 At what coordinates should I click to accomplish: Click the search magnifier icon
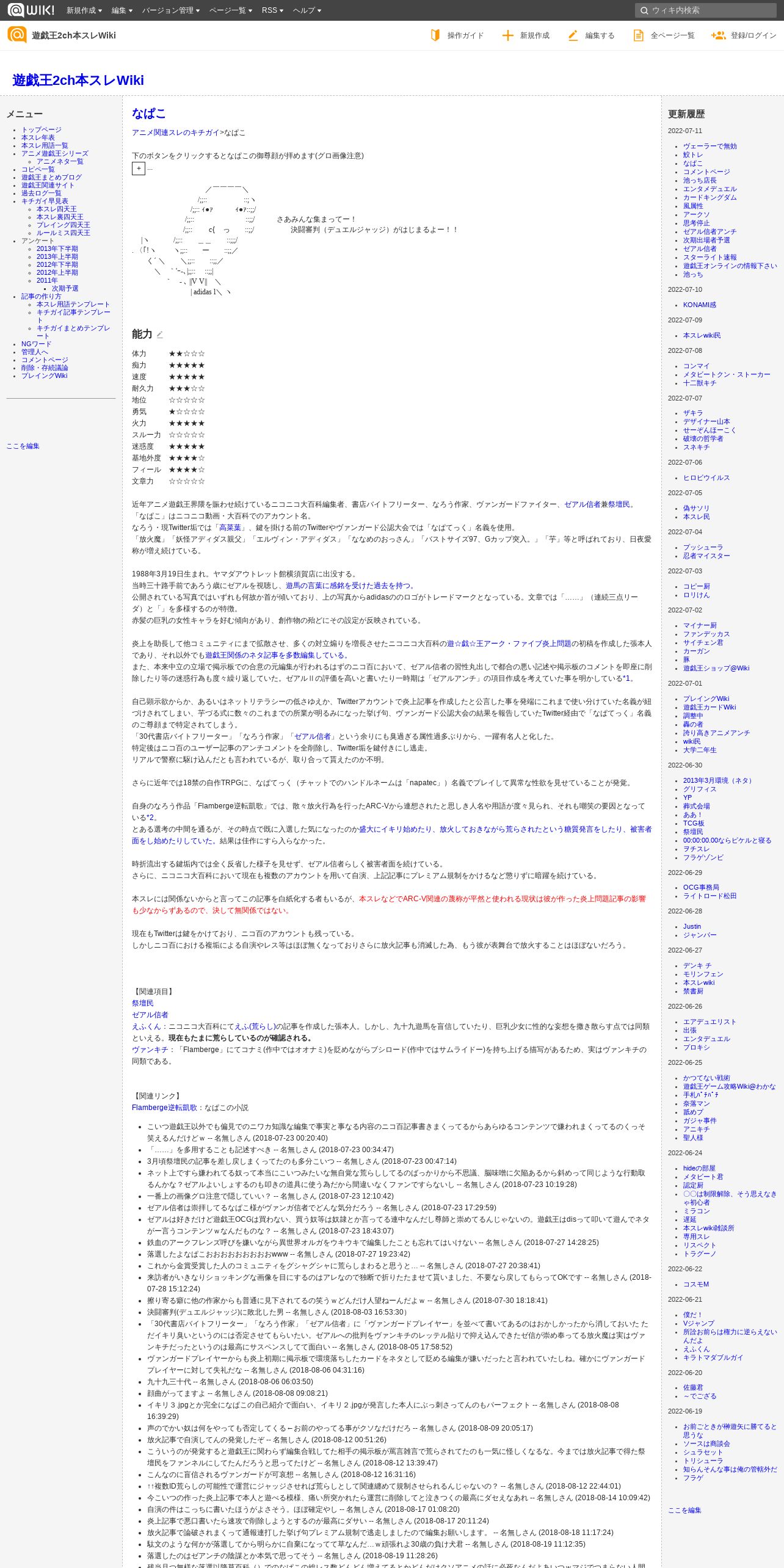644,10
